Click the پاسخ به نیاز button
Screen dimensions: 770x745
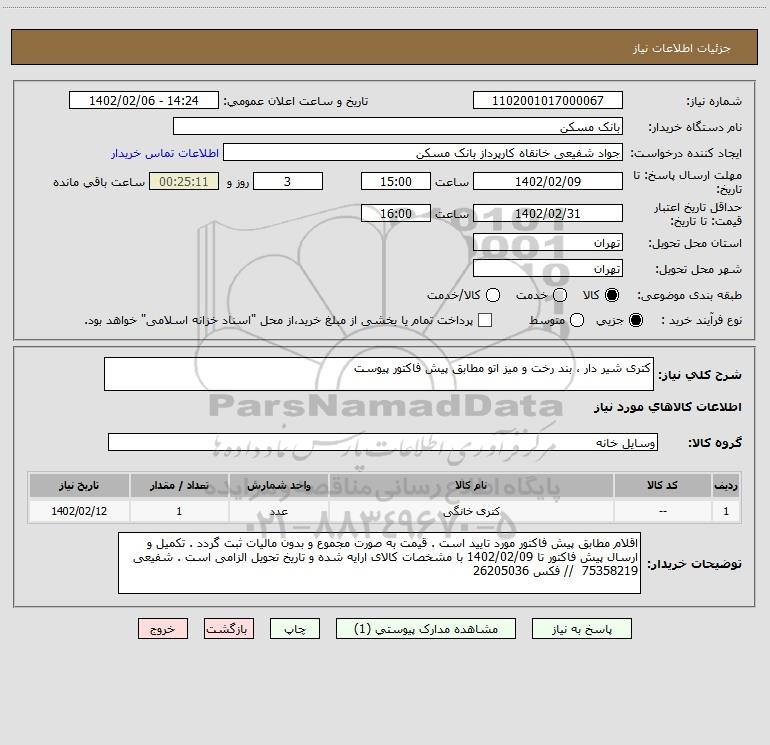coord(581,629)
